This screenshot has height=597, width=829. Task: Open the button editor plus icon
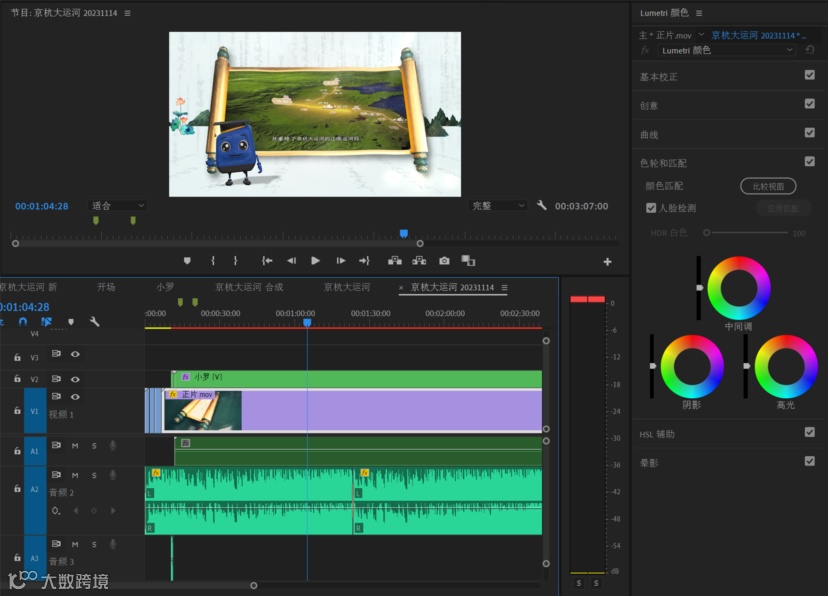pyautogui.click(x=607, y=262)
